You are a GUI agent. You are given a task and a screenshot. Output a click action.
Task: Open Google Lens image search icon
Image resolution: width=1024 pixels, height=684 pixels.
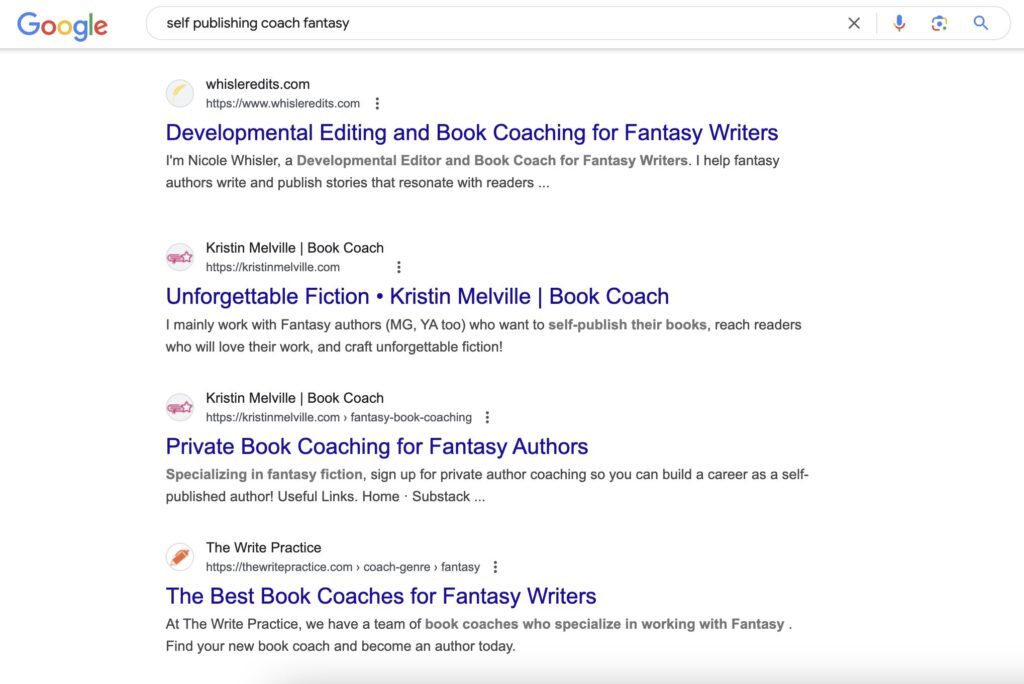tap(939, 22)
